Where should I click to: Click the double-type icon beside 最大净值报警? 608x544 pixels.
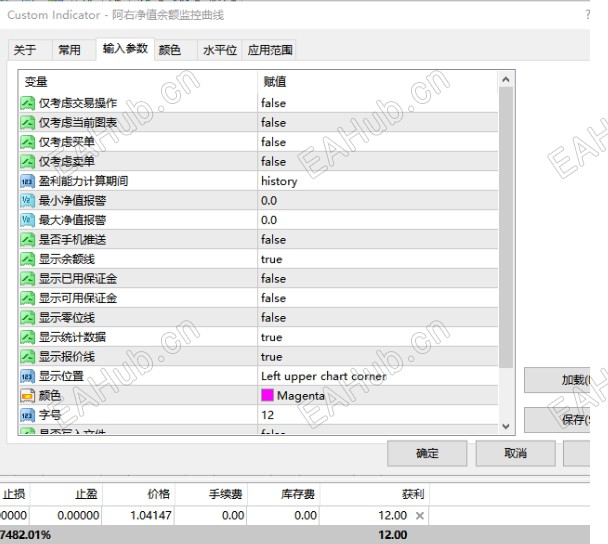point(28,220)
